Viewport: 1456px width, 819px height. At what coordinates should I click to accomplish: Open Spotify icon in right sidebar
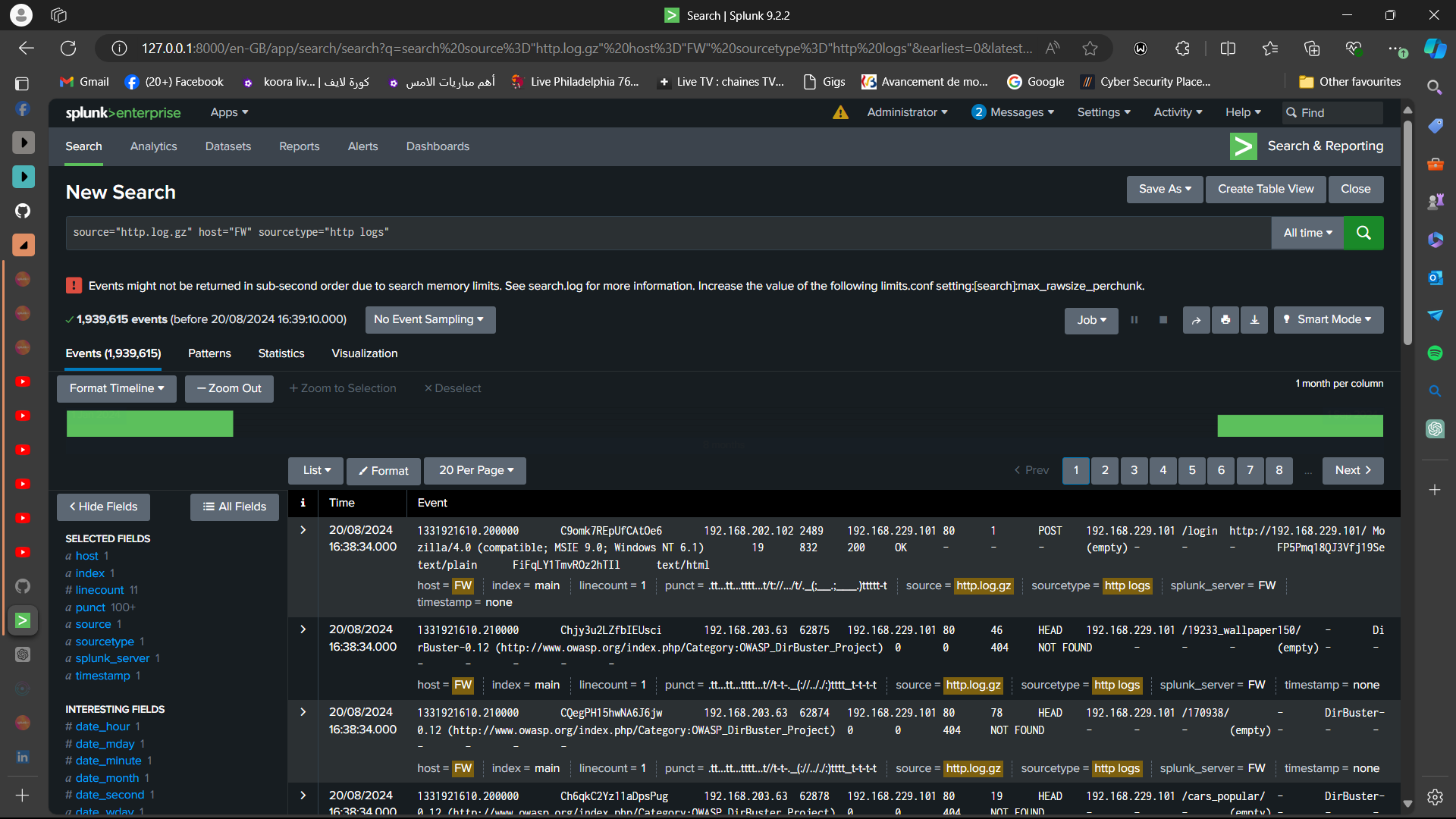click(x=1435, y=353)
